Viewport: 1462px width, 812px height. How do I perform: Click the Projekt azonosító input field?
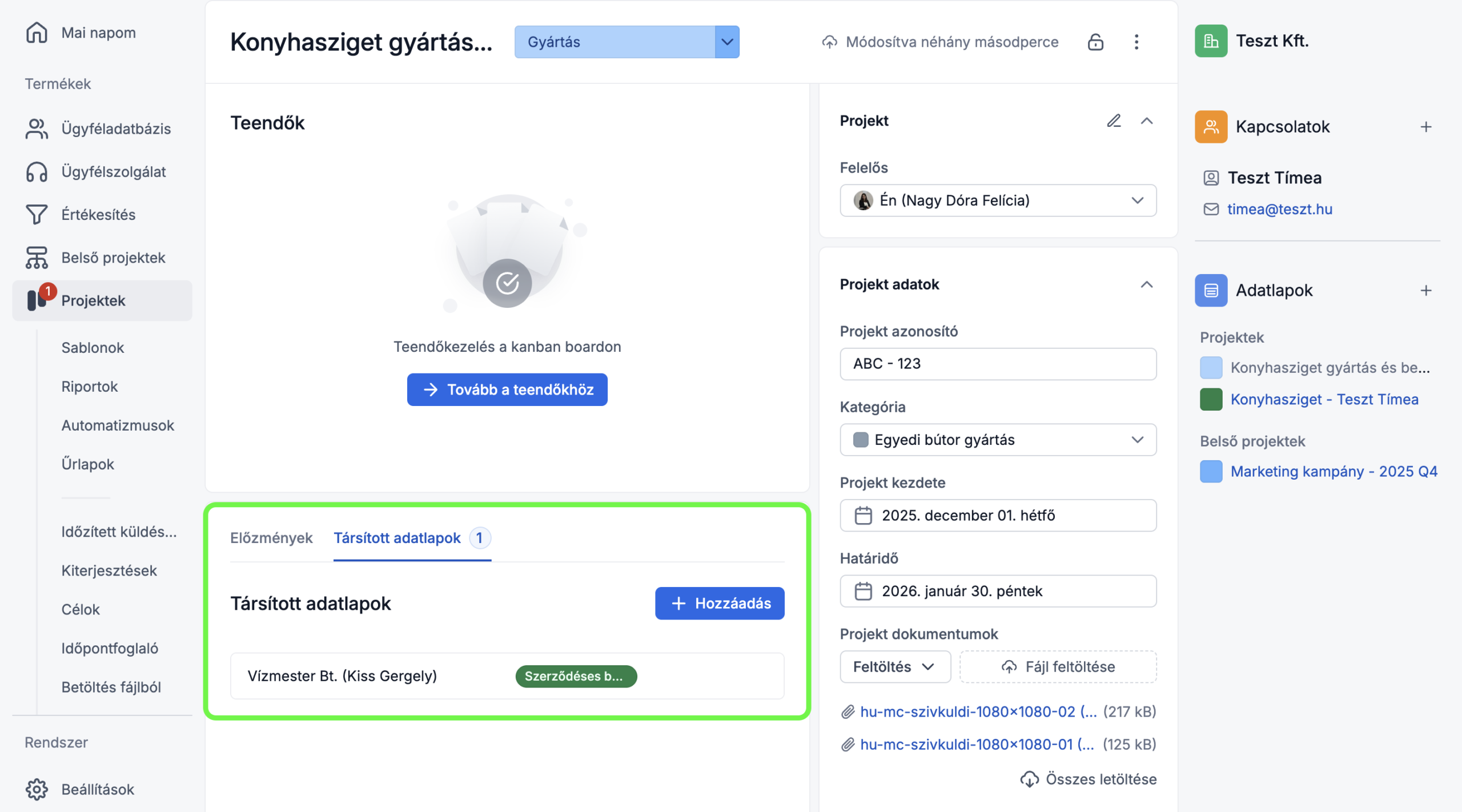coord(998,364)
